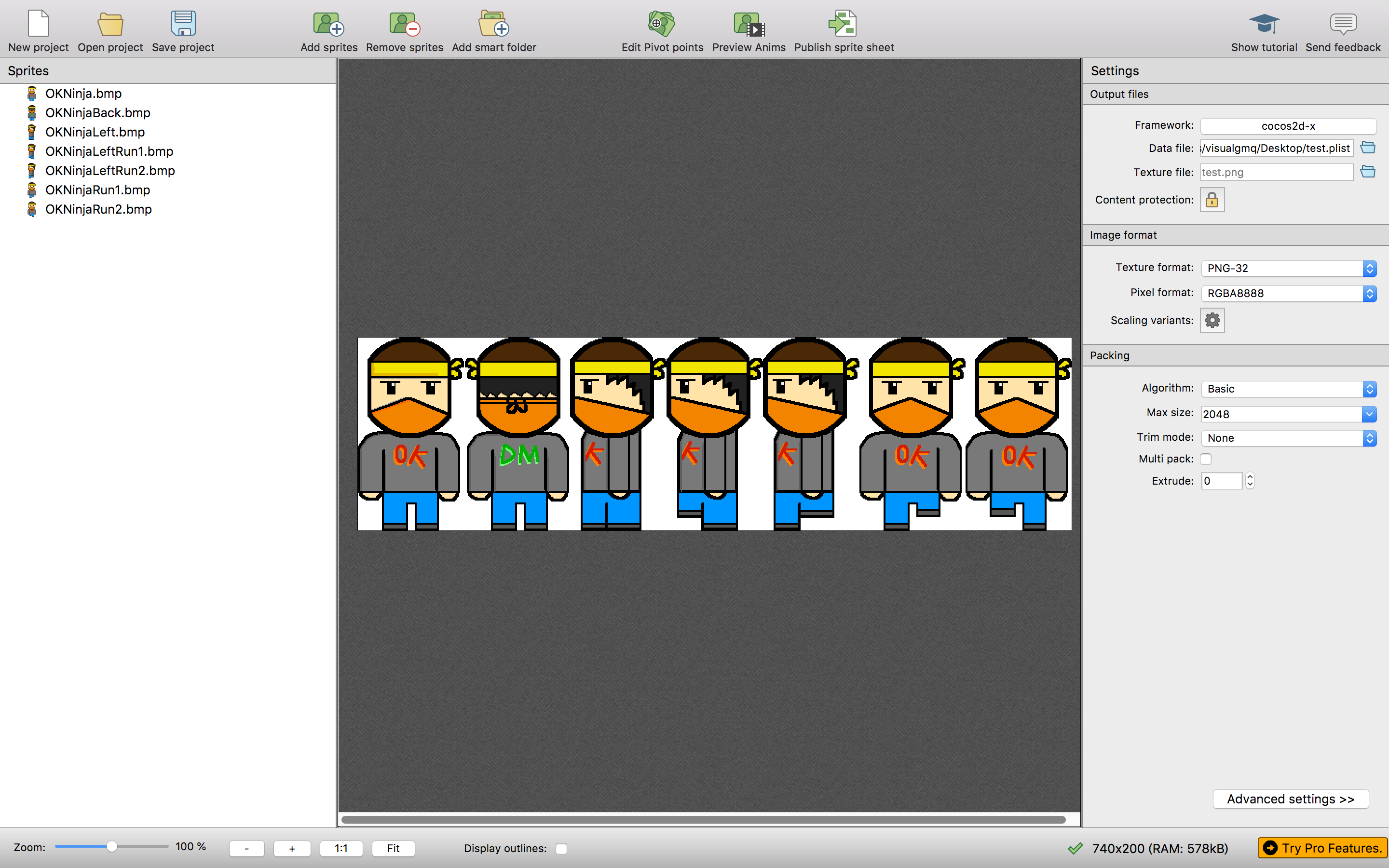Select the OKNinjaLeftRun1.bmp file name

click(x=109, y=151)
